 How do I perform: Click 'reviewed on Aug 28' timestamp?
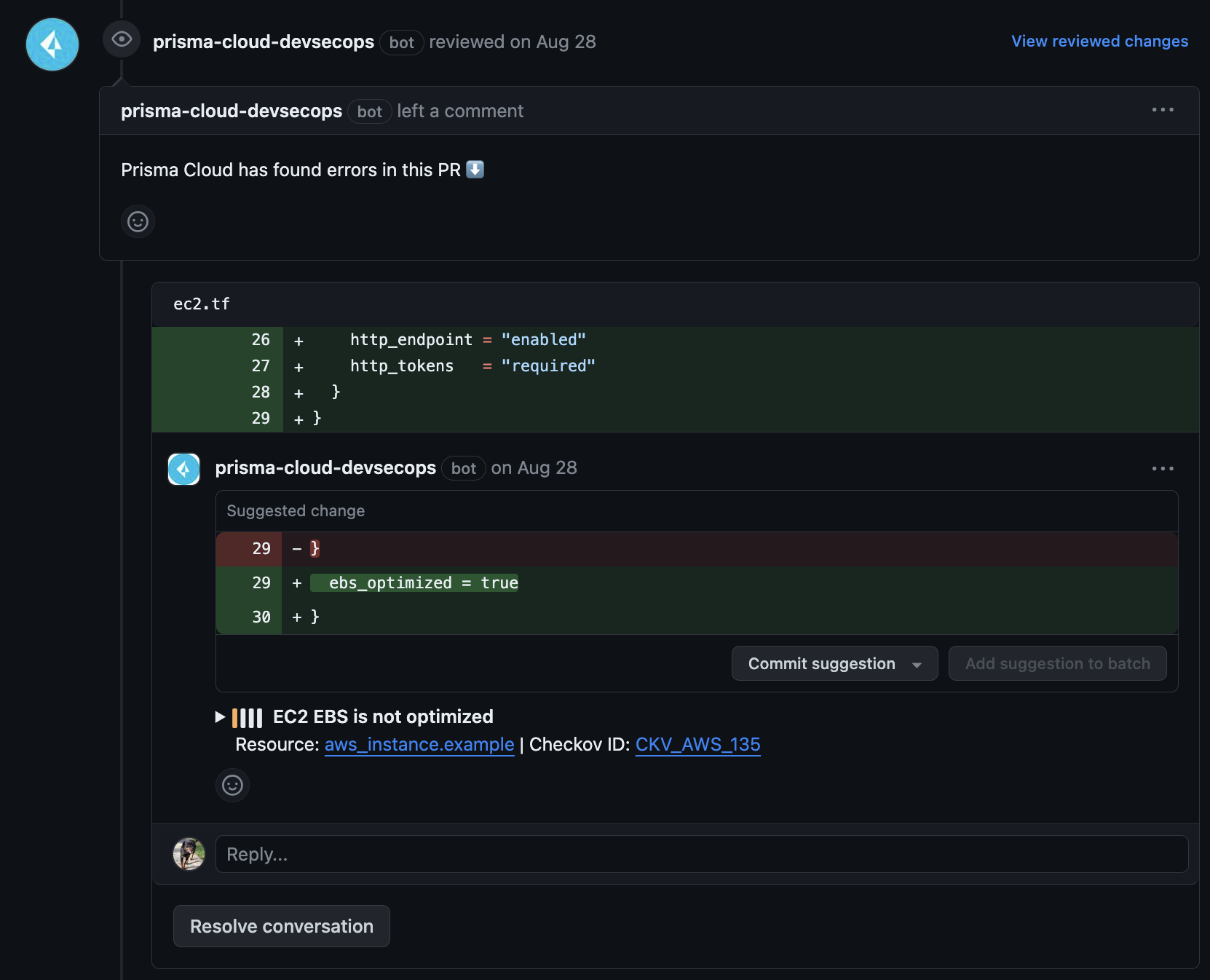[512, 42]
